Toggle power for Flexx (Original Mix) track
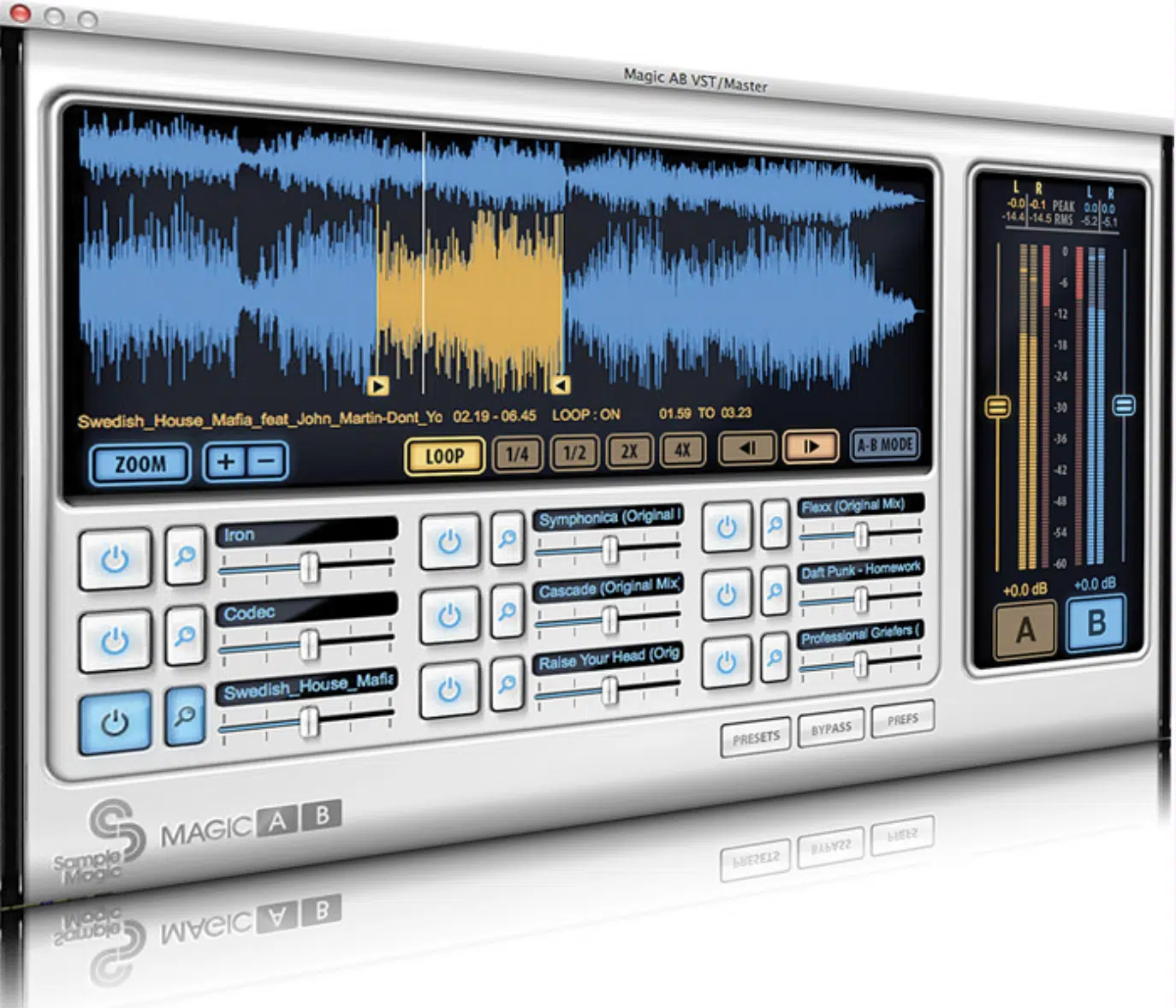 pyautogui.click(x=727, y=526)
